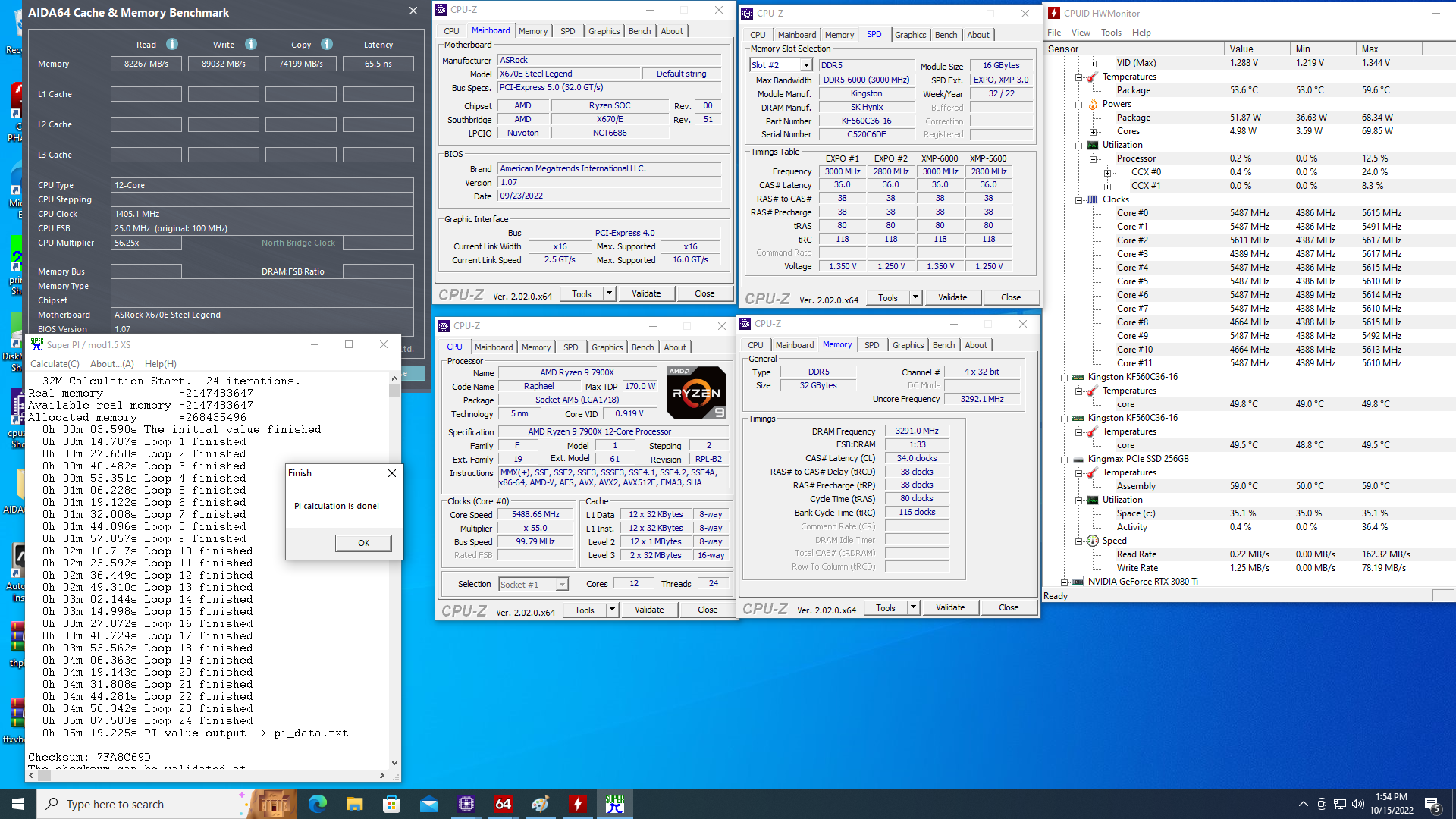Click the CPU Utilization graph icon above Processor

[1093, 145]
